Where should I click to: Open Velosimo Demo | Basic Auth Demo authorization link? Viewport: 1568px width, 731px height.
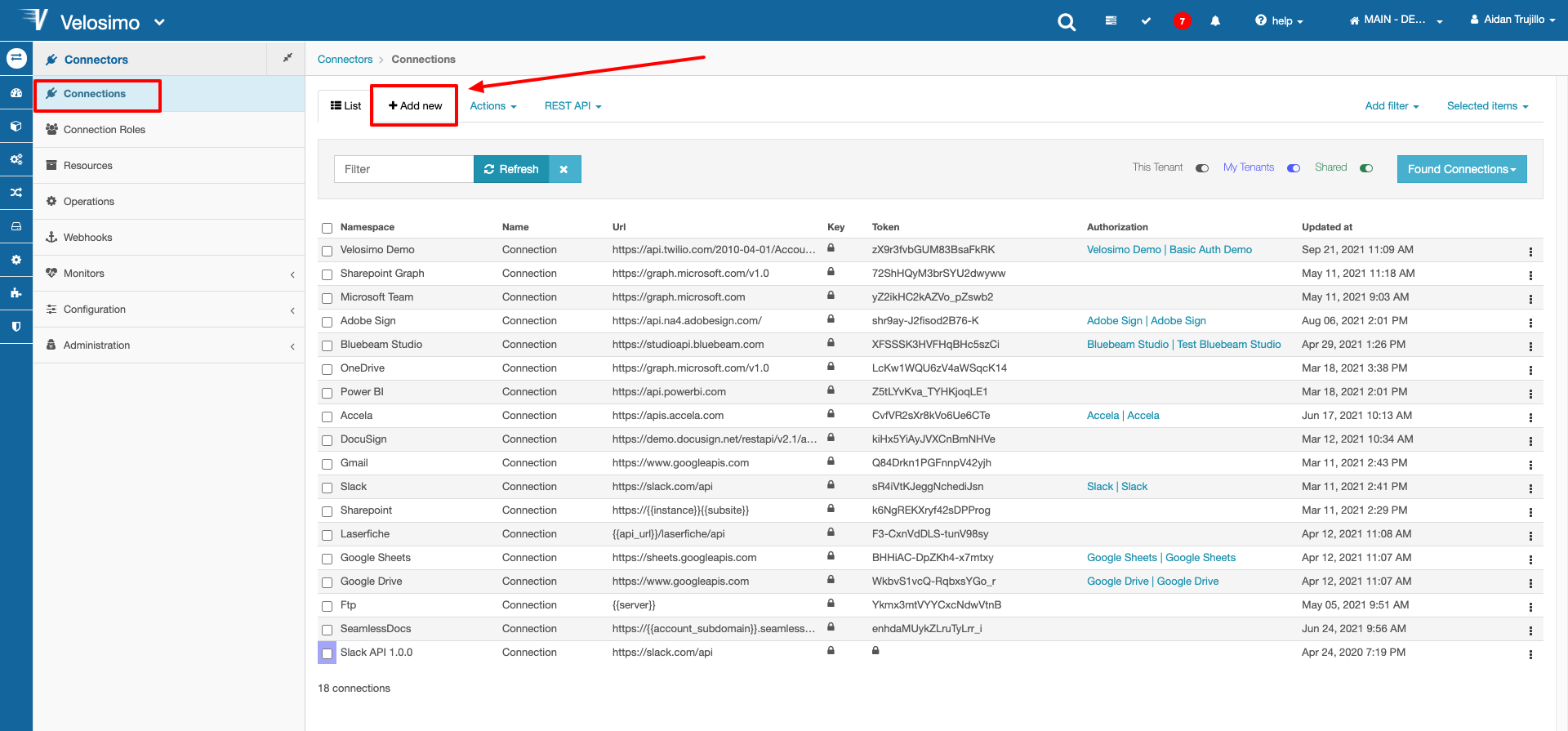pyautogui.click(x=1169, y=250)
